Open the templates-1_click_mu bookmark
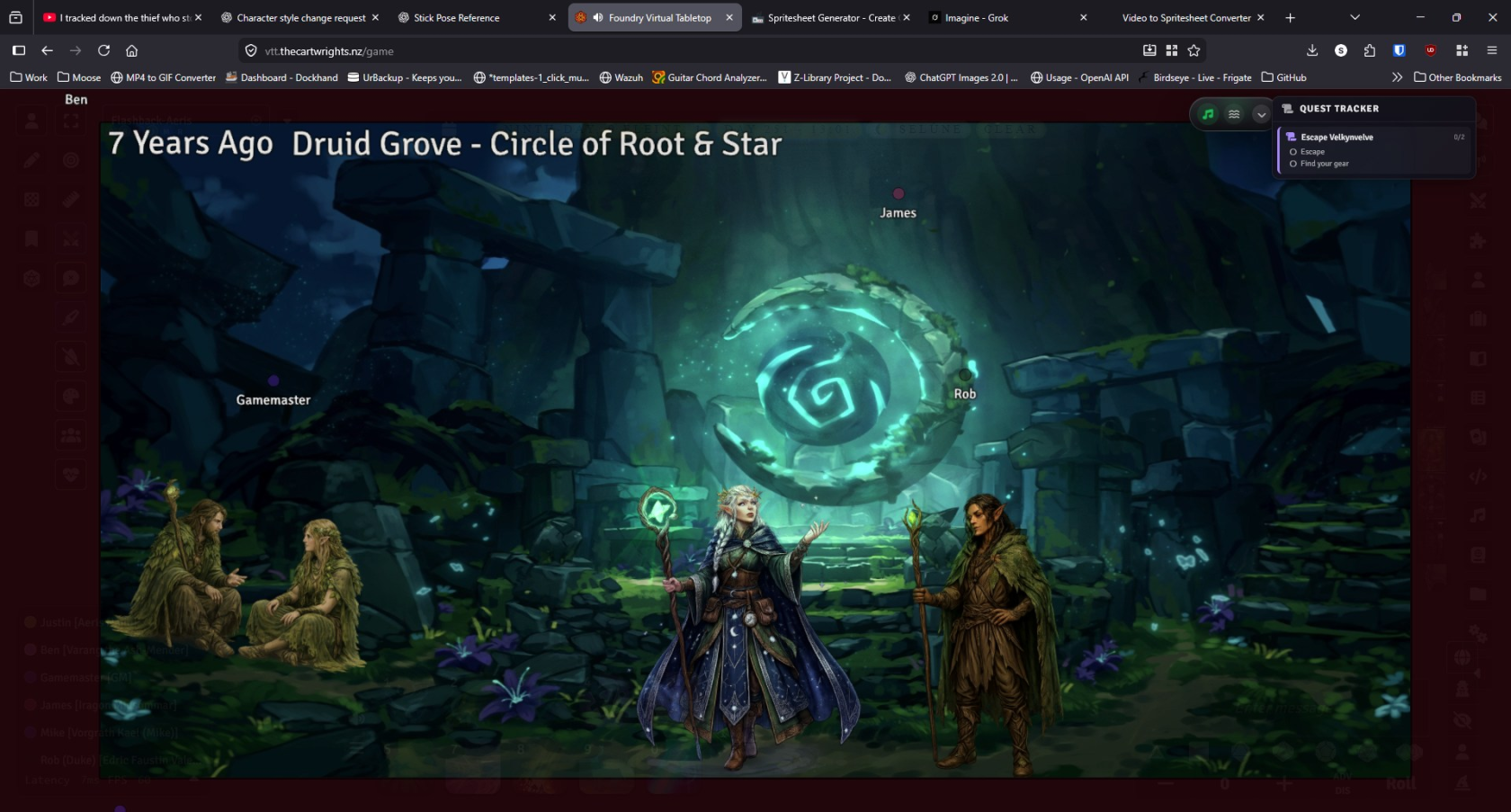 click(x=531, y=77)
